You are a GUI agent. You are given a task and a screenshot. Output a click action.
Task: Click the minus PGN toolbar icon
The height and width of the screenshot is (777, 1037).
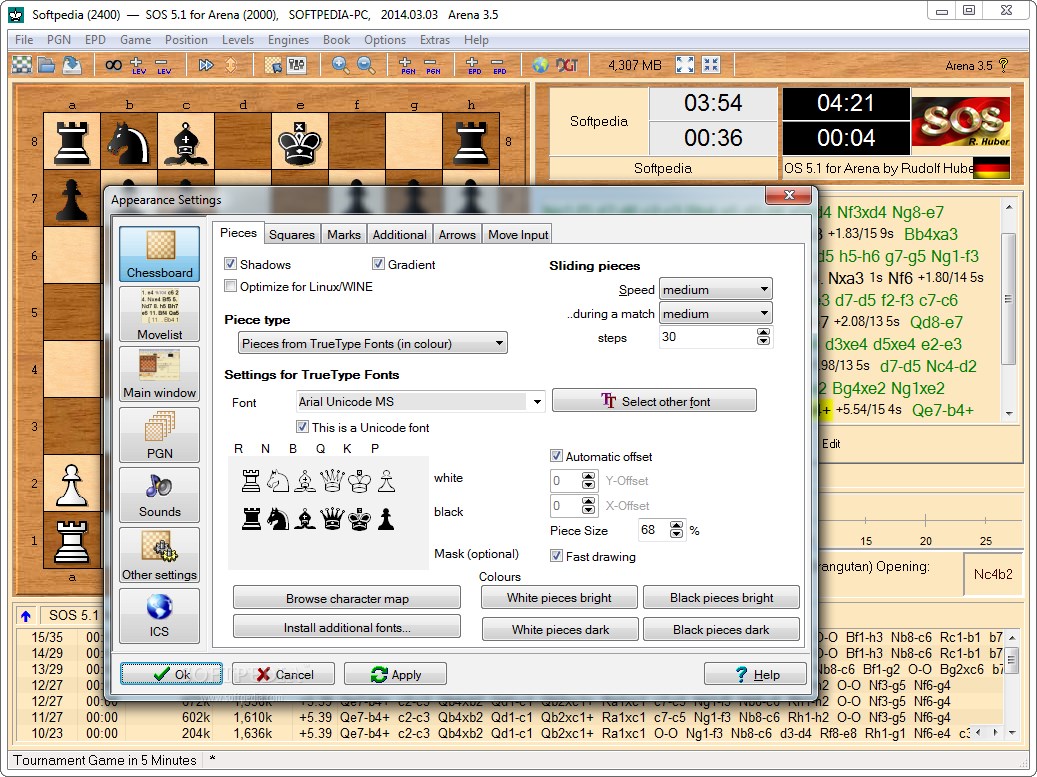(433, 65)
